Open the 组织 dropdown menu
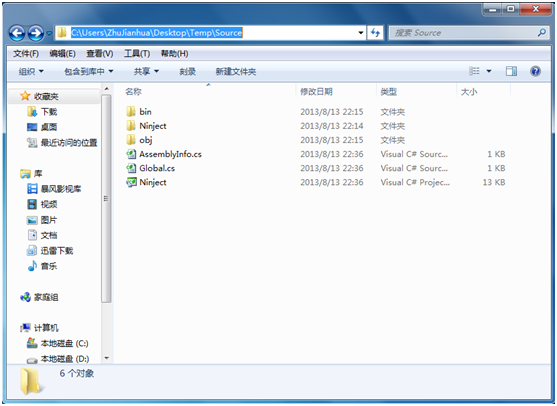Screen dimensions: 557x406 pyautogui.click(x=31, y=71)
